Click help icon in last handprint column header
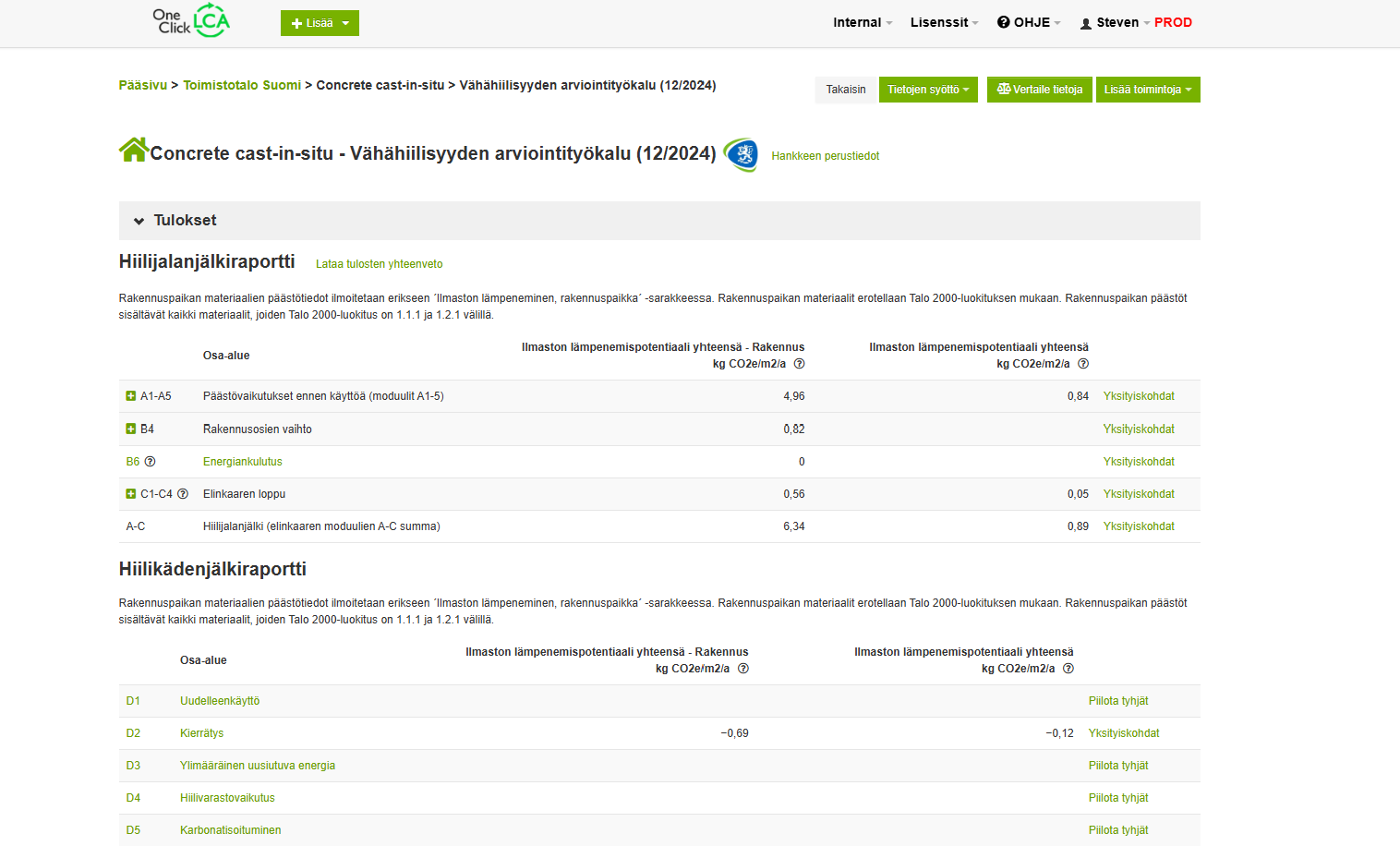1400x846 pixels. (1068, 669)
